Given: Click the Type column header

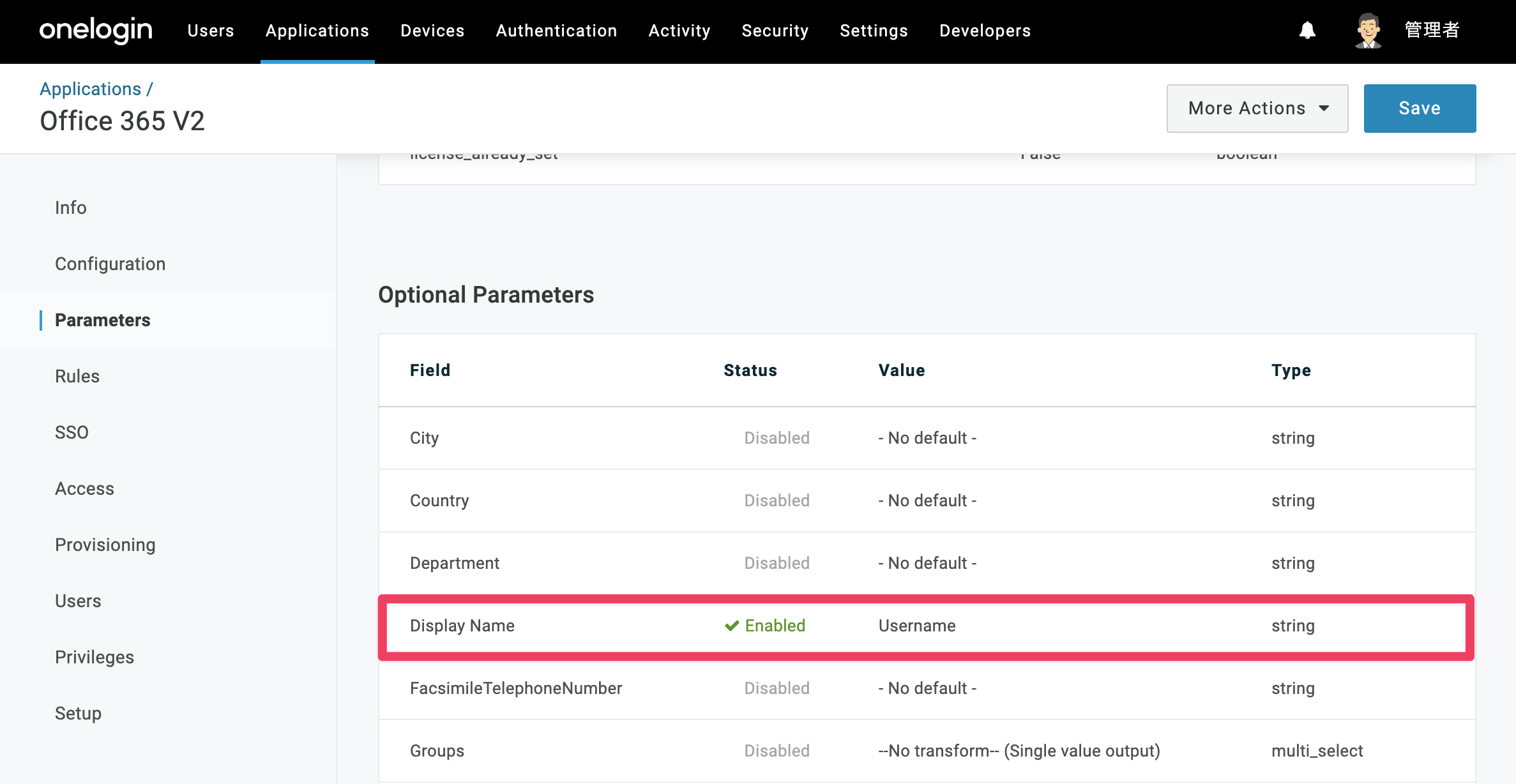Looking at the screenshot, I should (1291, 370).
